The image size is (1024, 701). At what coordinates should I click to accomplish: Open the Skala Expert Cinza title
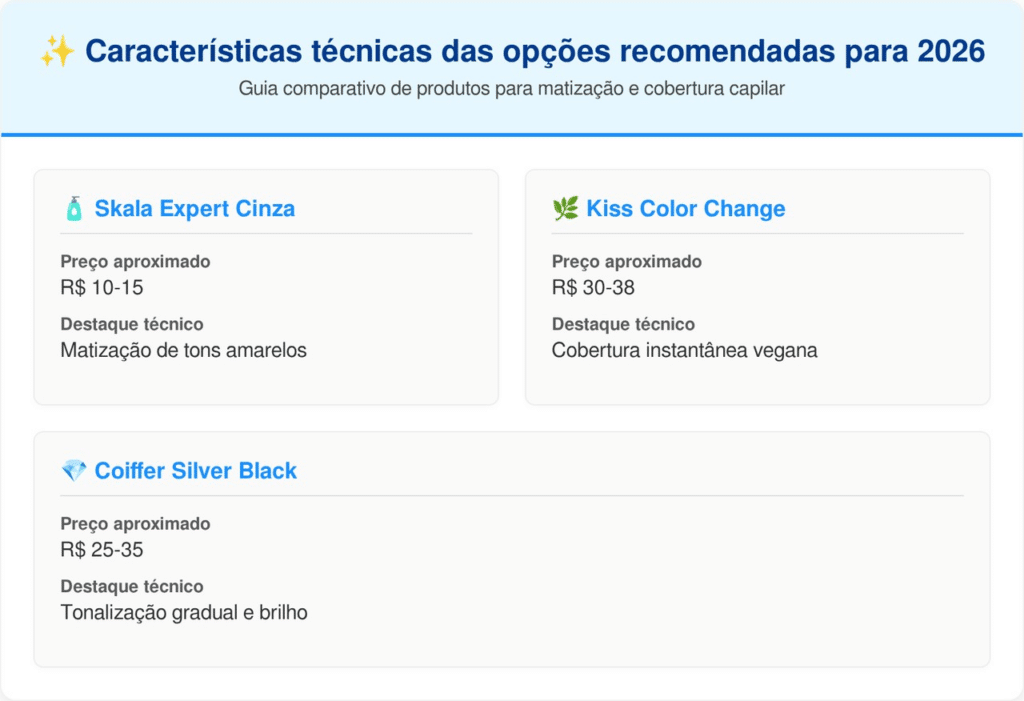[194, 208]
